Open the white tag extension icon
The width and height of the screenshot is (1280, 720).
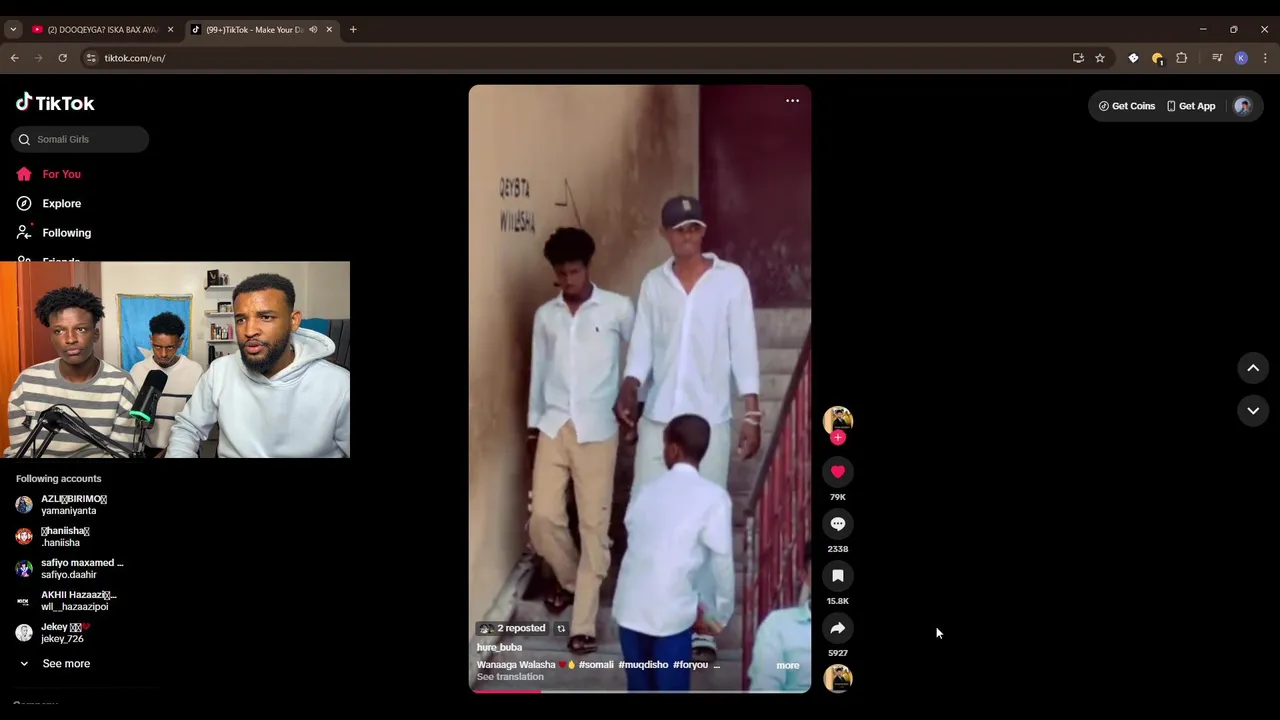pos(1133,58)
